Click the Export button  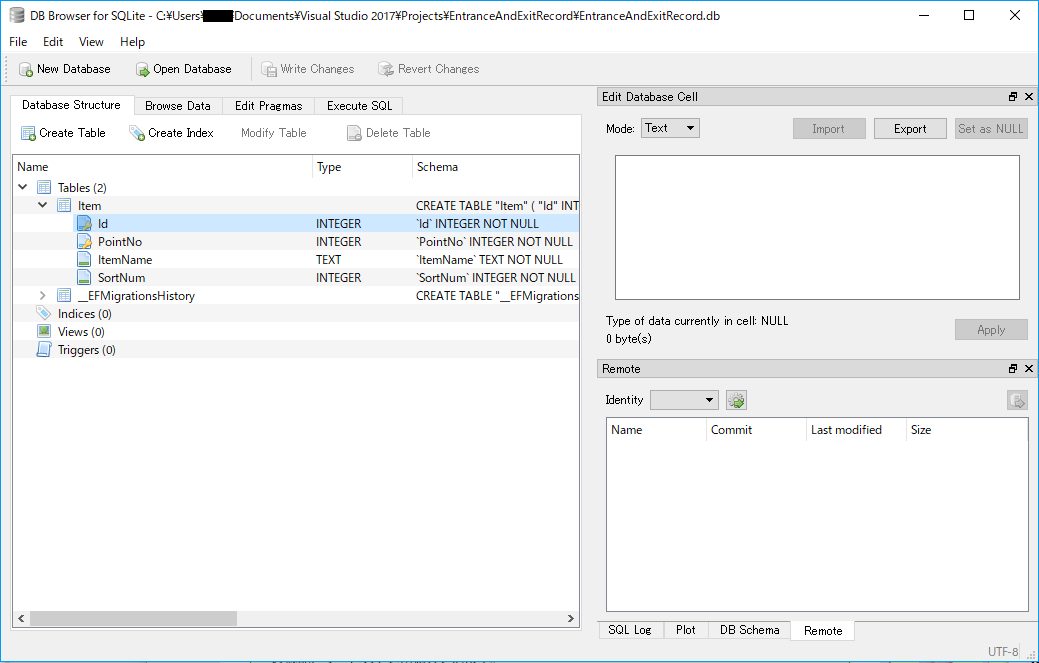coord(909,128)
